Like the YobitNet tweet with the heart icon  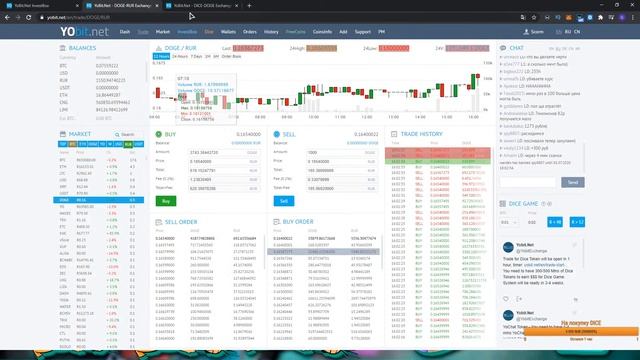pyautogui.click(x=506, y=299)
